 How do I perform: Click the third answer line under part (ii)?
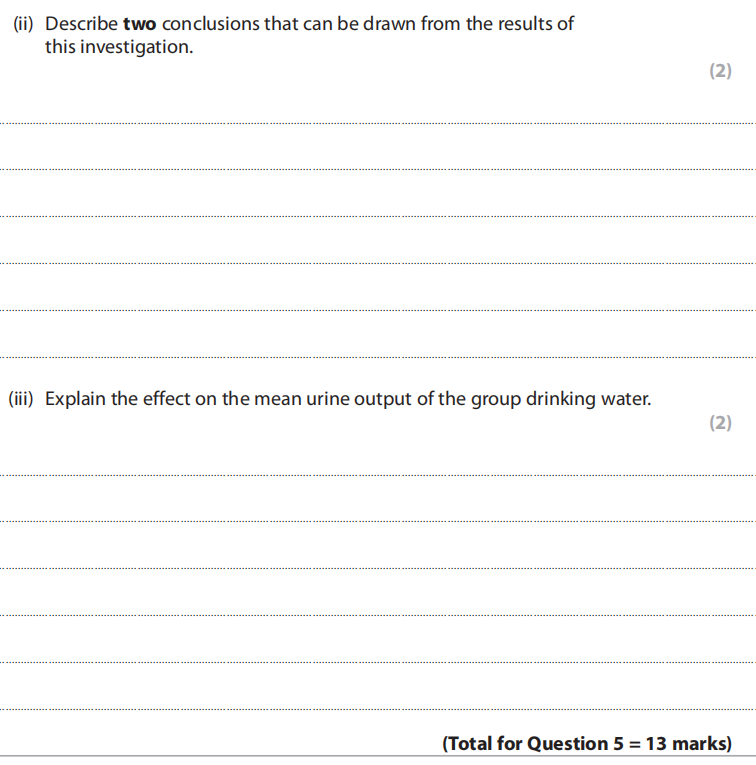[x=378, y=216]
